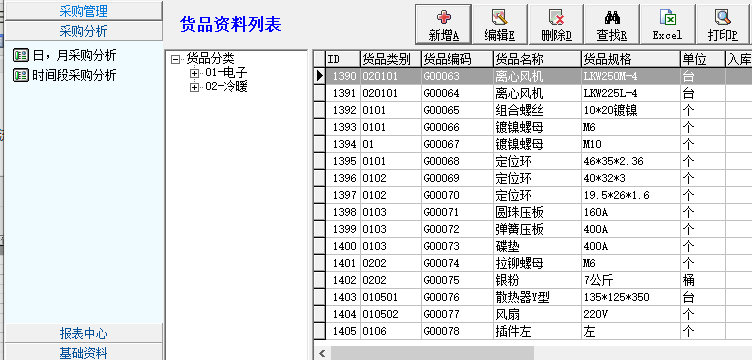
Task: Click the 组合螺丝 product name cell
Action: [x=538, y=110]
